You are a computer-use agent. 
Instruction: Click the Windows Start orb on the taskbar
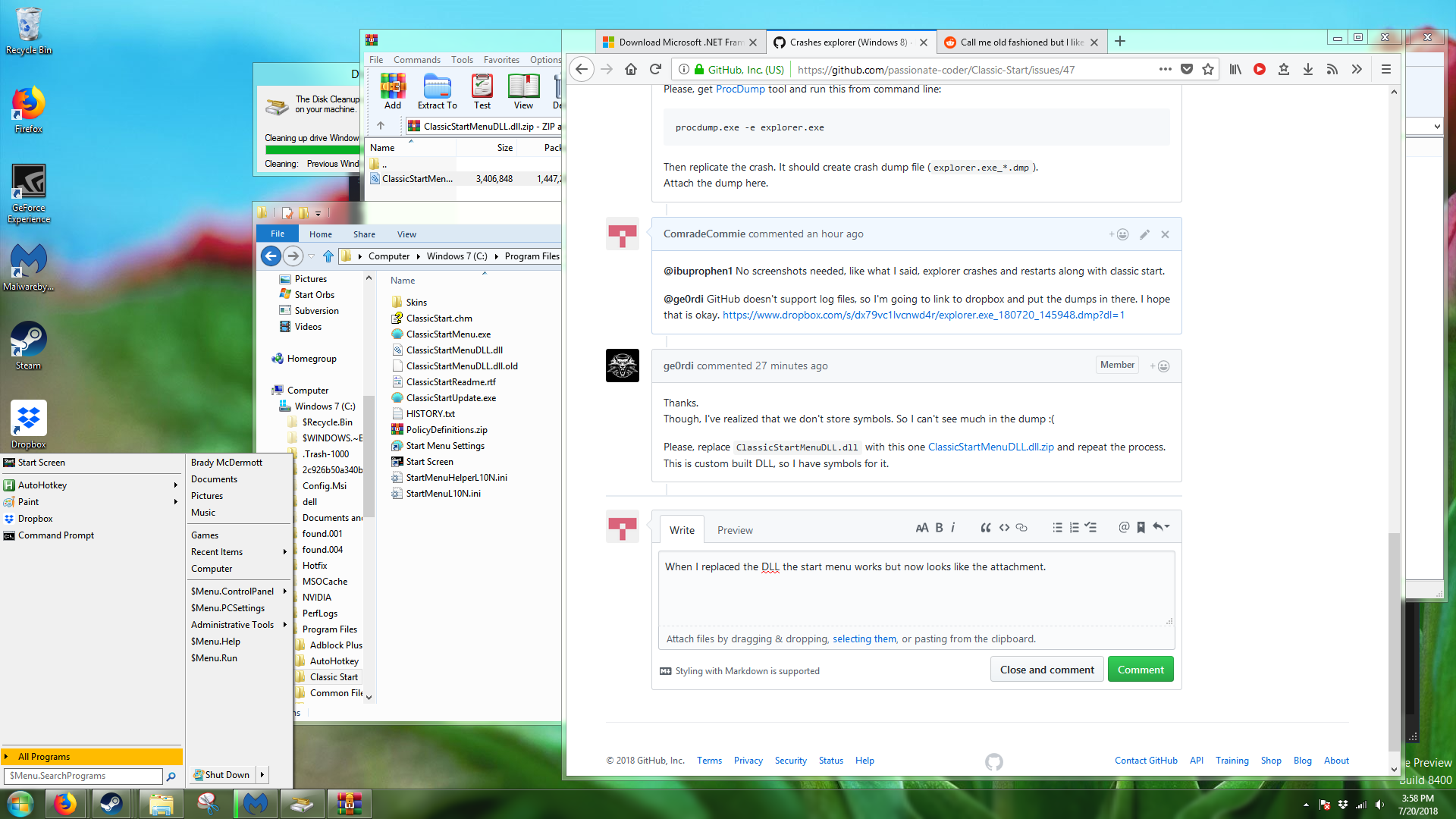click(20, 804)
